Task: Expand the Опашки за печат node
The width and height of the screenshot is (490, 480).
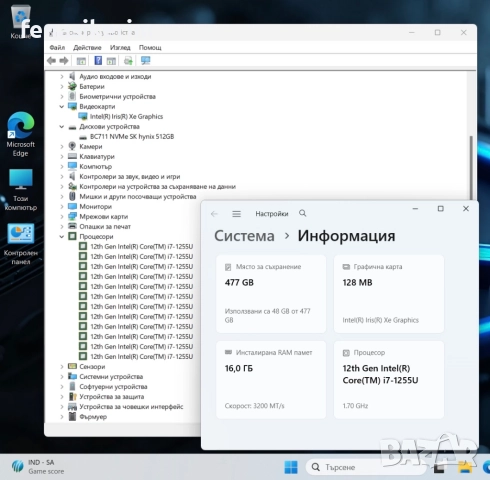Action: tap(62, 226)
